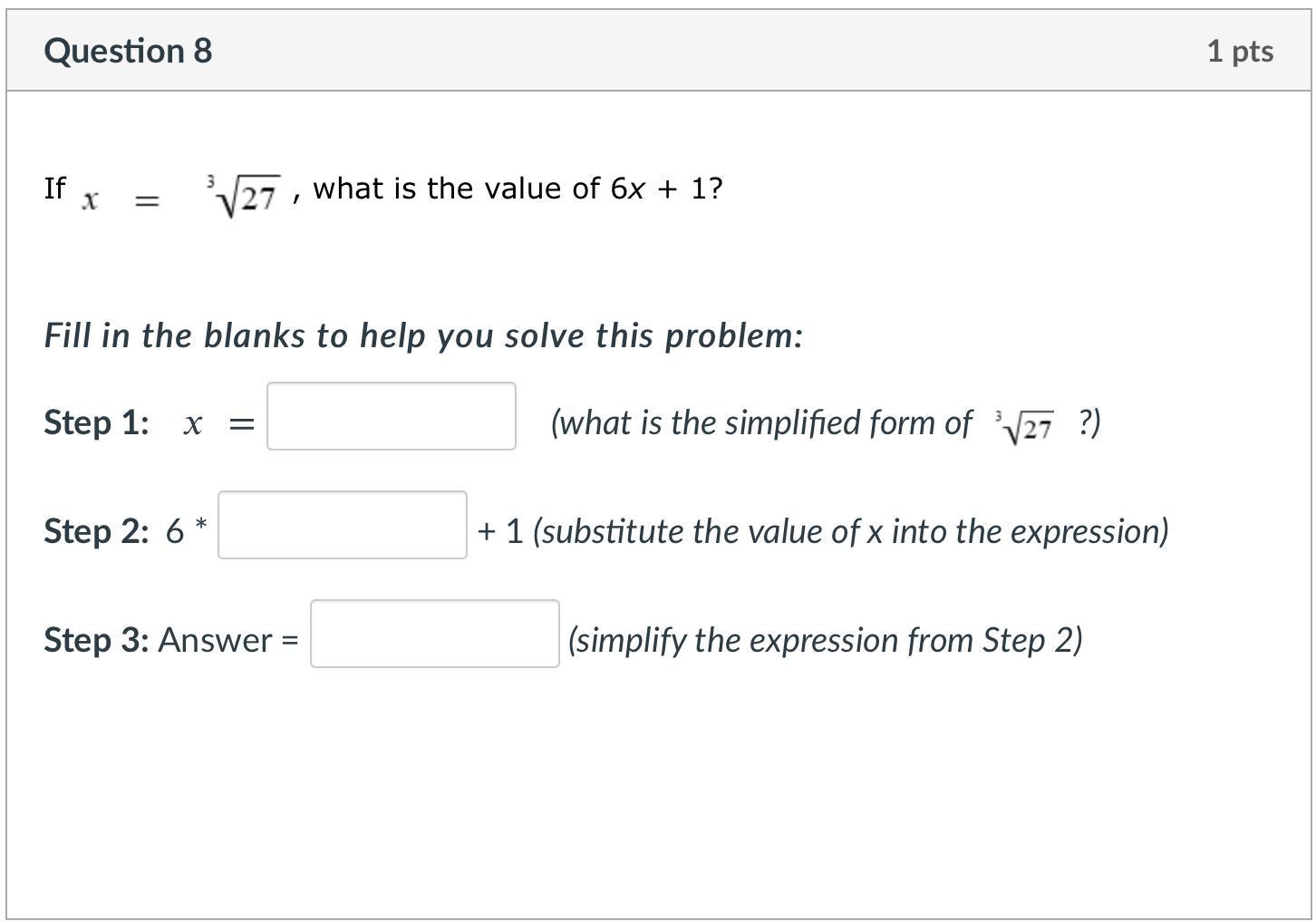The image size is (1316, 921).
Task: Click the word 'If' starting the question
Action: [54, 188]
